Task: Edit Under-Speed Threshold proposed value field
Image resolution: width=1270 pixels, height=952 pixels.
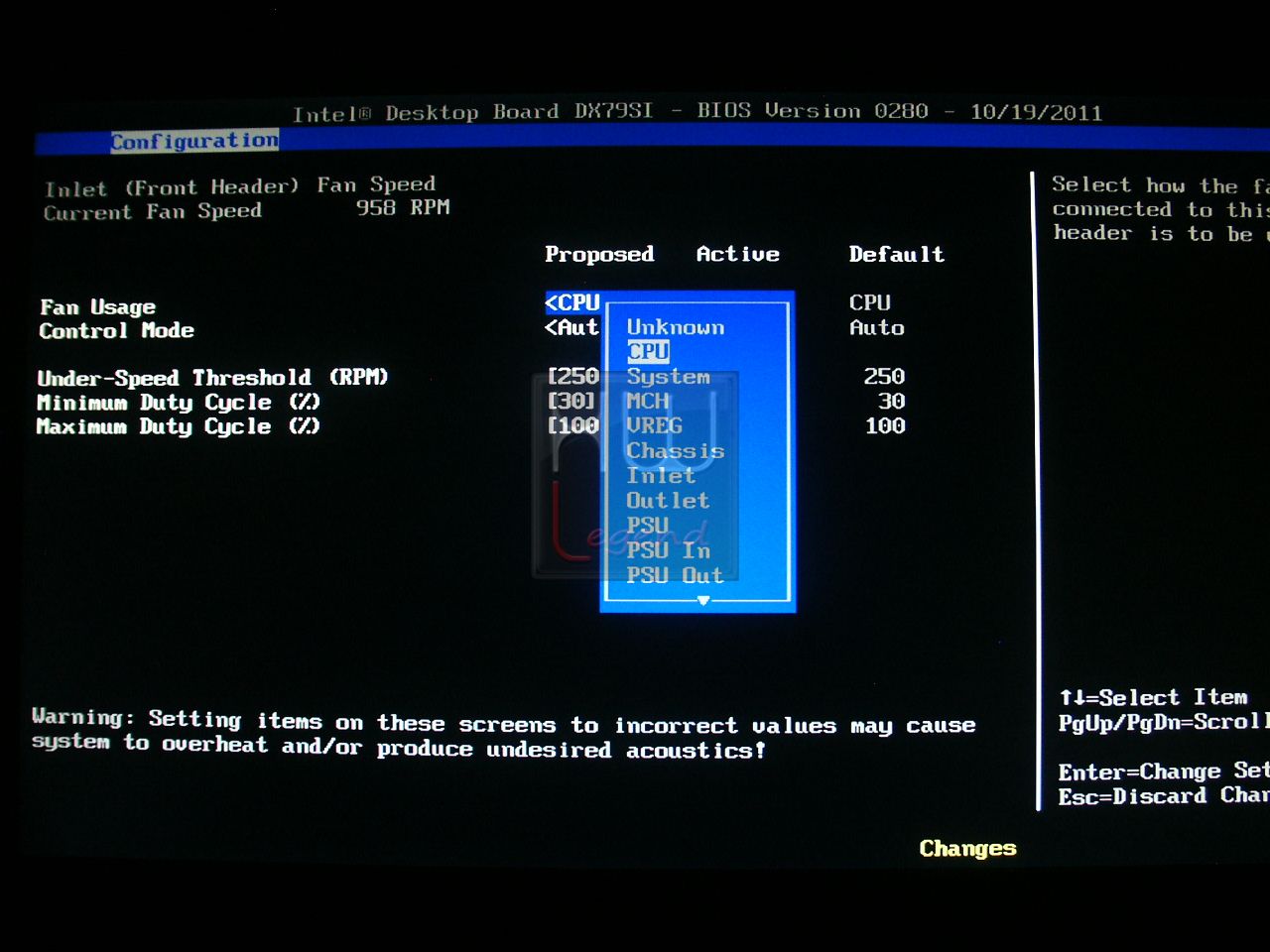Action: (x=573, y=377)
